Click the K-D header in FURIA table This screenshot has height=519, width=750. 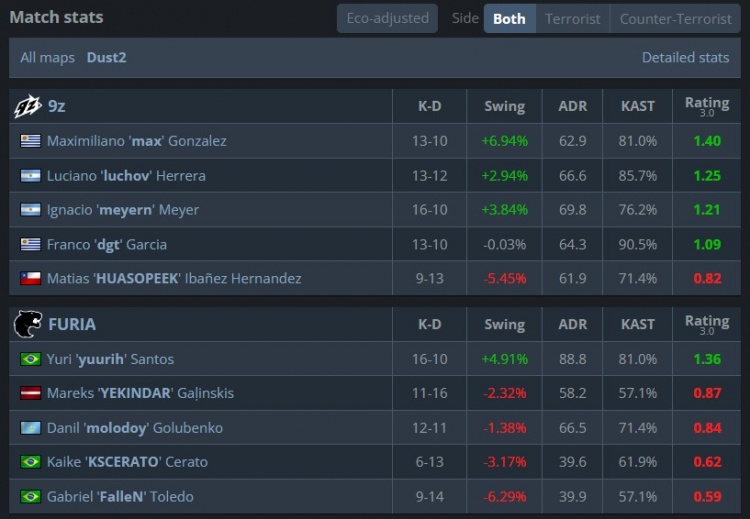[x=430, y=324]
